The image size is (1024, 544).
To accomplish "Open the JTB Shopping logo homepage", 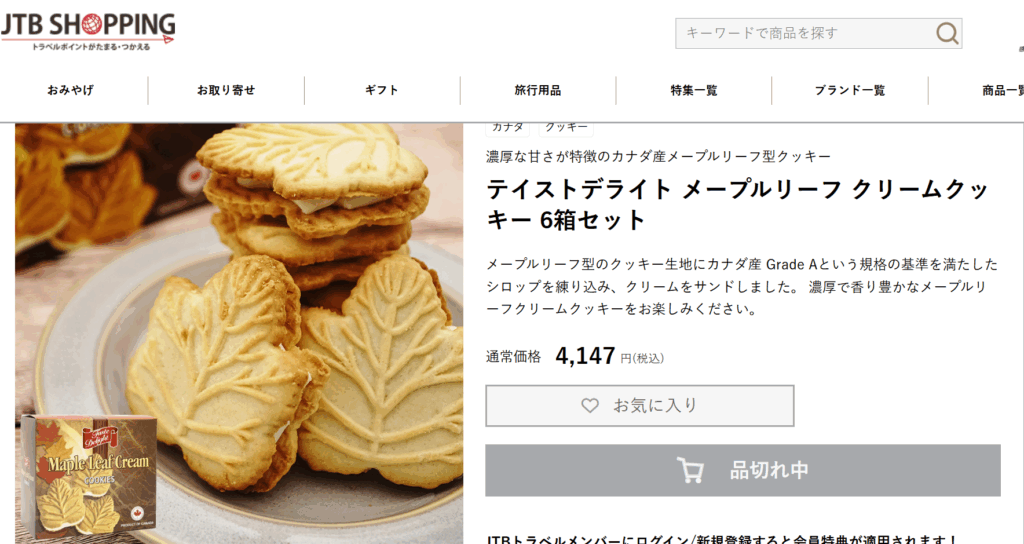I will click(x=88, y=31).
